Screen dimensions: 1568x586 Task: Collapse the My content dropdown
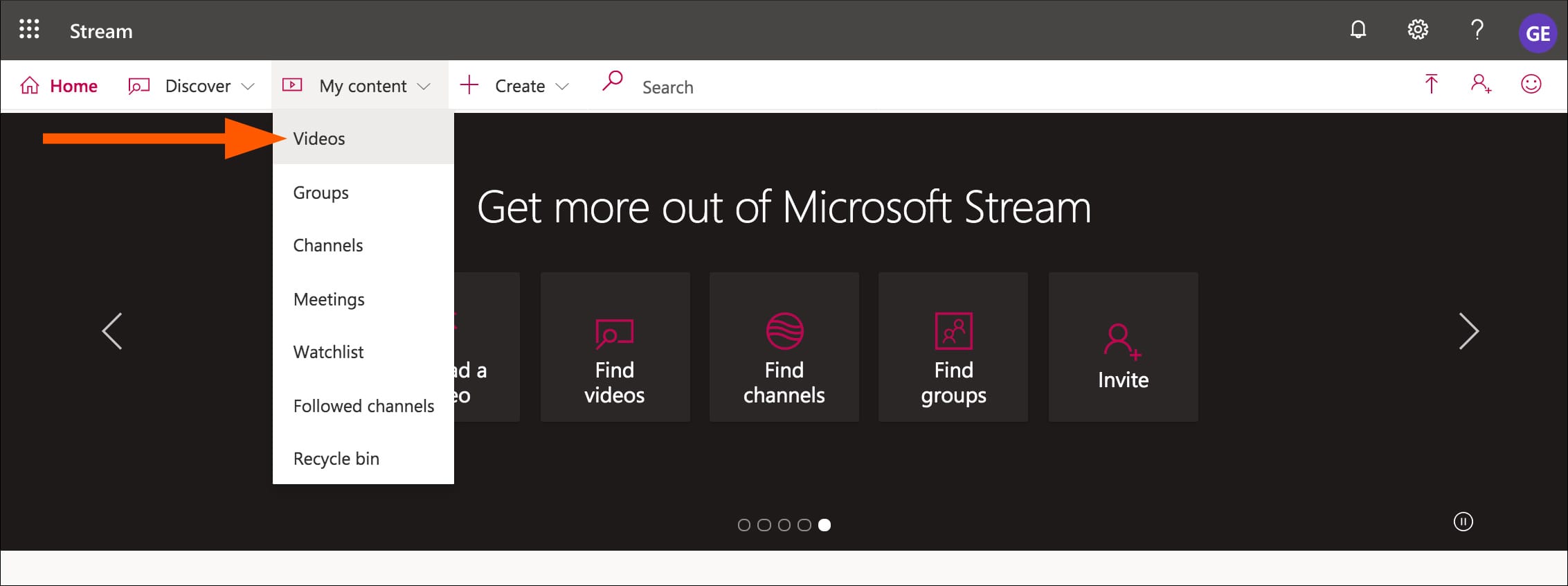pyautogui.click(x=358, y=86)
